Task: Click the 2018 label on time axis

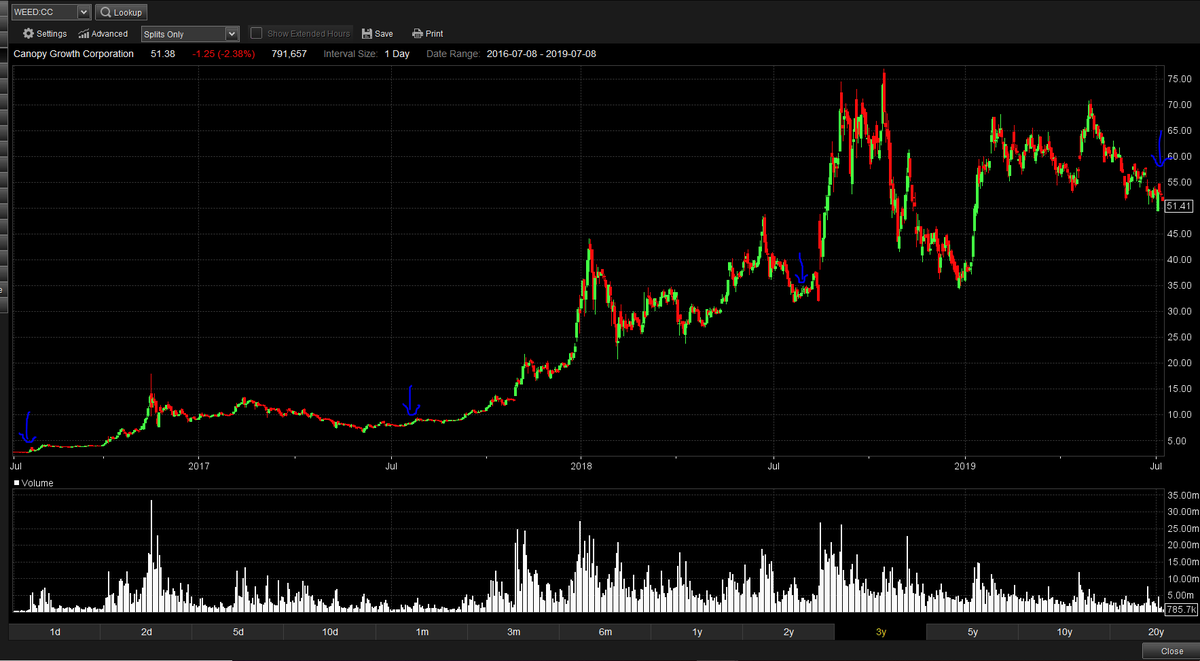Action: (x=581, y=465)
